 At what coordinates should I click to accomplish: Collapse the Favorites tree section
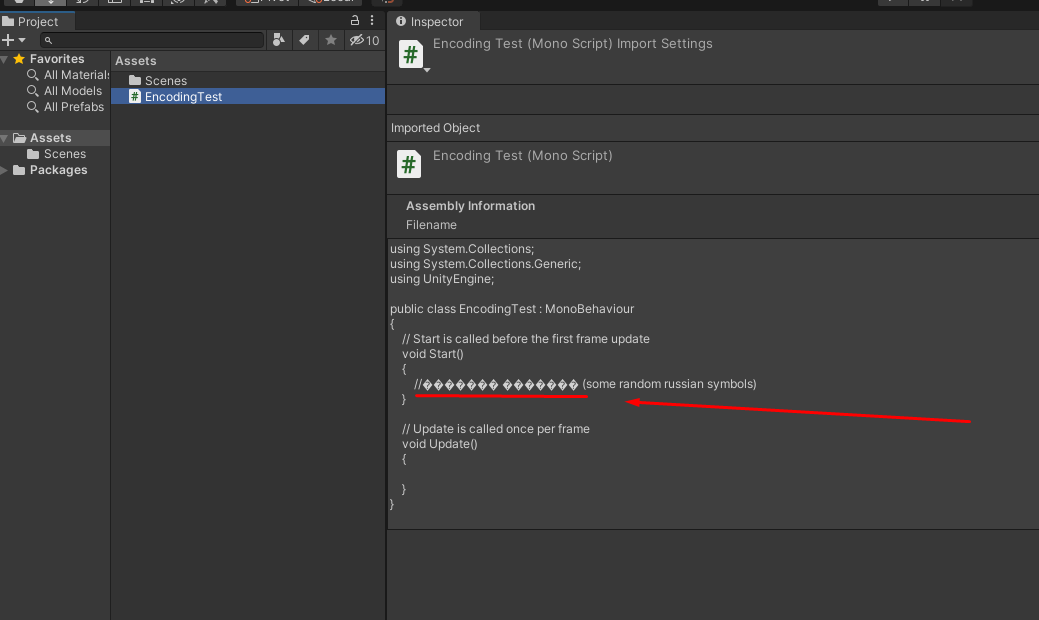tap(5, 60)
